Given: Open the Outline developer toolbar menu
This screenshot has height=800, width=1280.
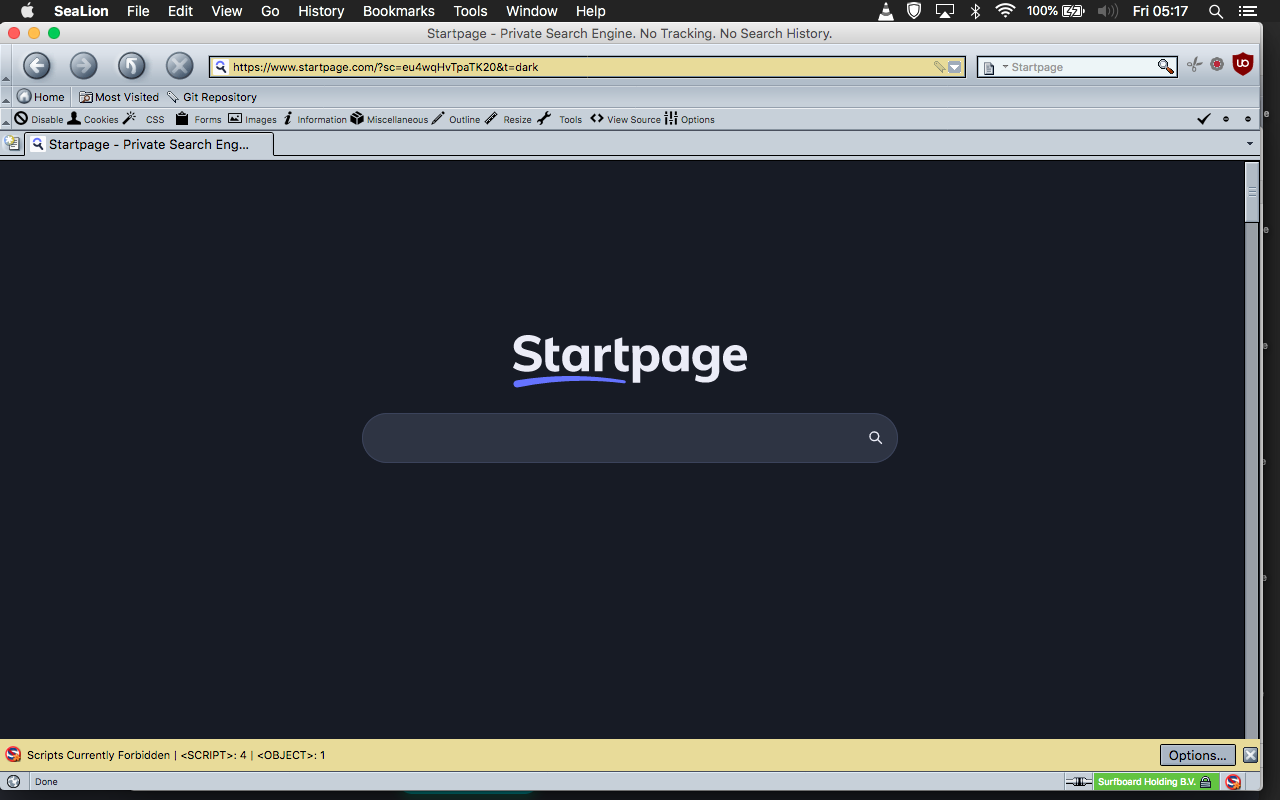Looking at the screenshot, I should tap(456, 119).
